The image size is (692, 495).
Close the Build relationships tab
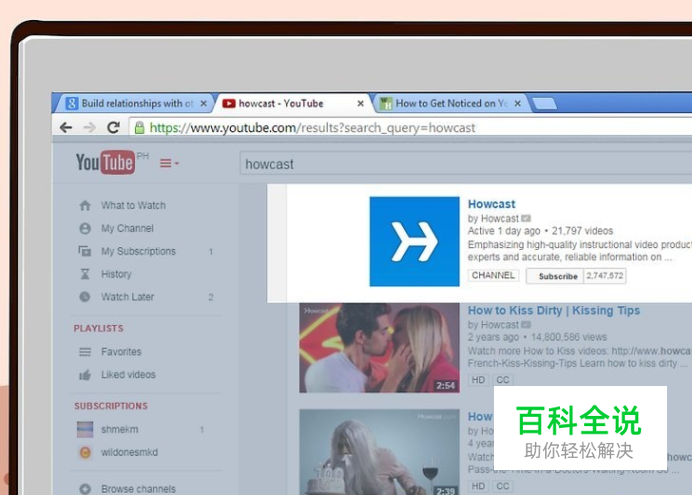[203, 103]
